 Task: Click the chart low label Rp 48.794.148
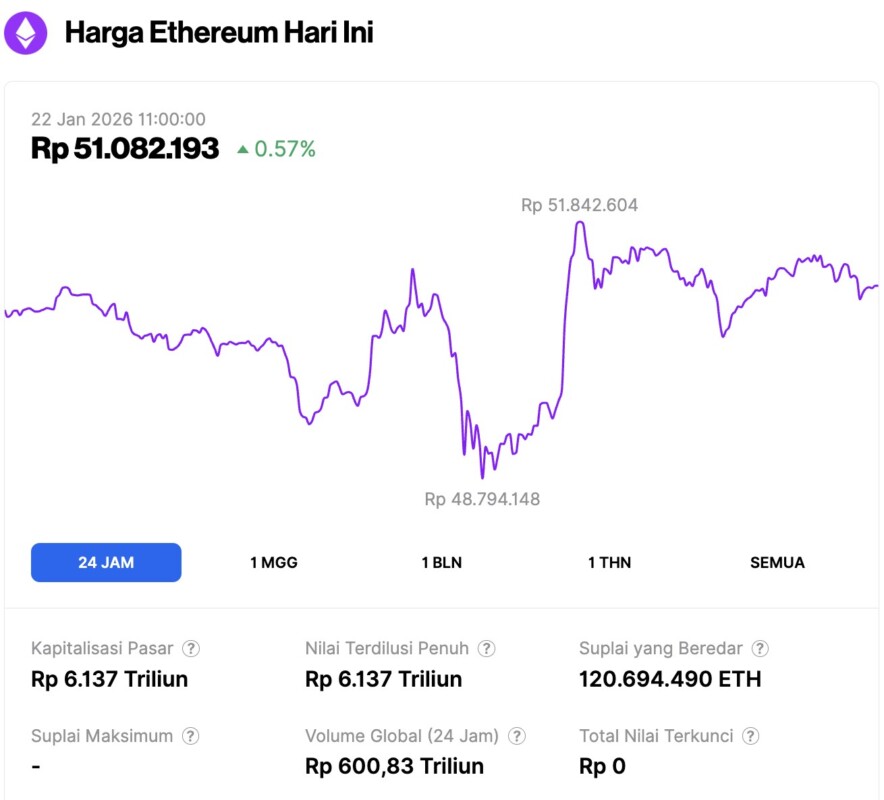(482, 498)
